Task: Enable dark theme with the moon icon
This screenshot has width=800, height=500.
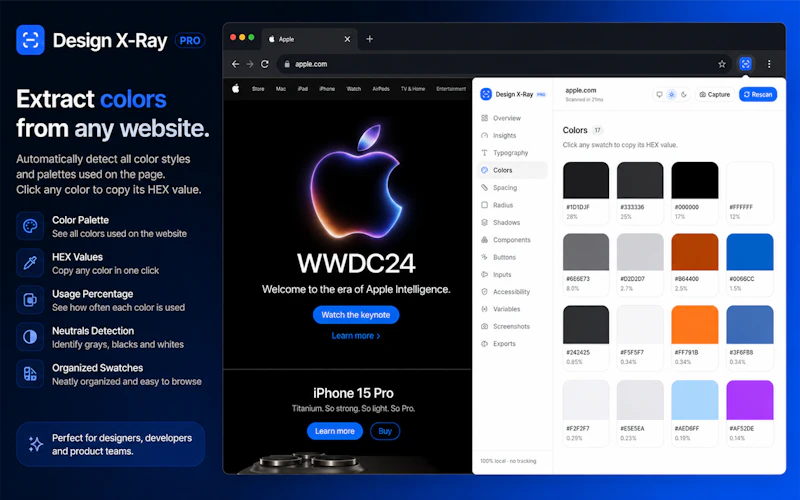Action: tap(684, 94)
